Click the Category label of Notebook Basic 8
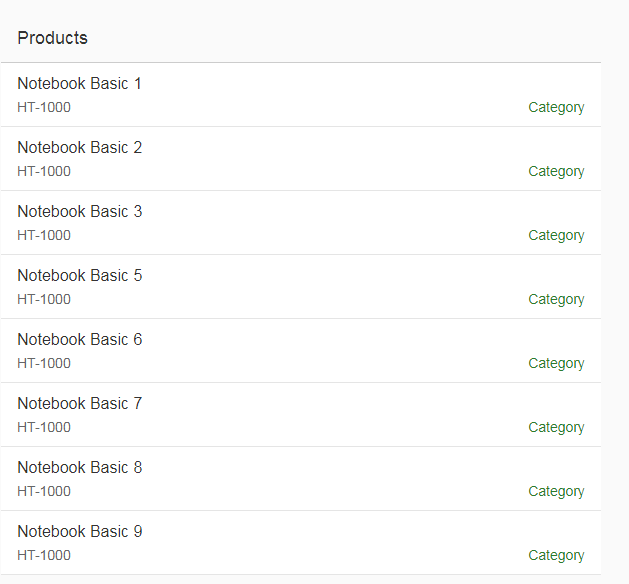629x584 pixels. [556, 492]
